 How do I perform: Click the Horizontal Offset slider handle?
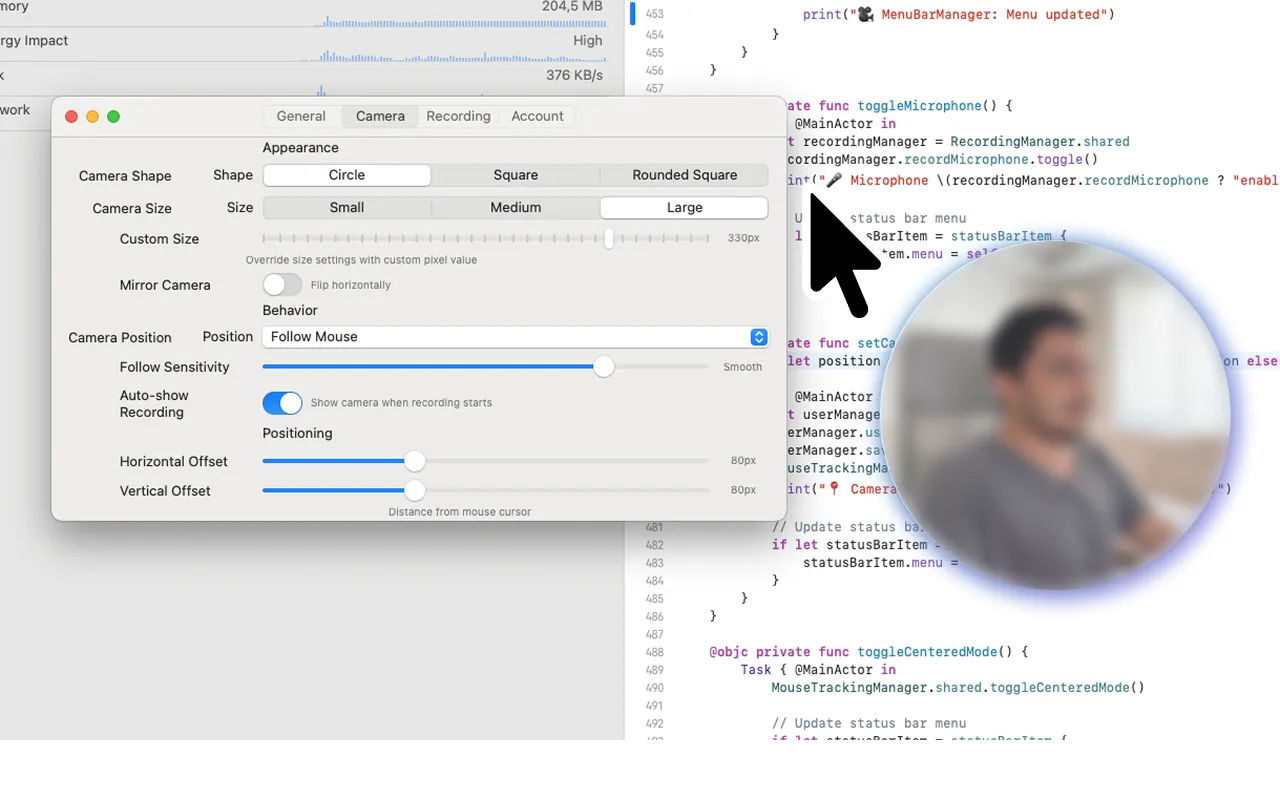pyautogui.click(x=414, y=461)
